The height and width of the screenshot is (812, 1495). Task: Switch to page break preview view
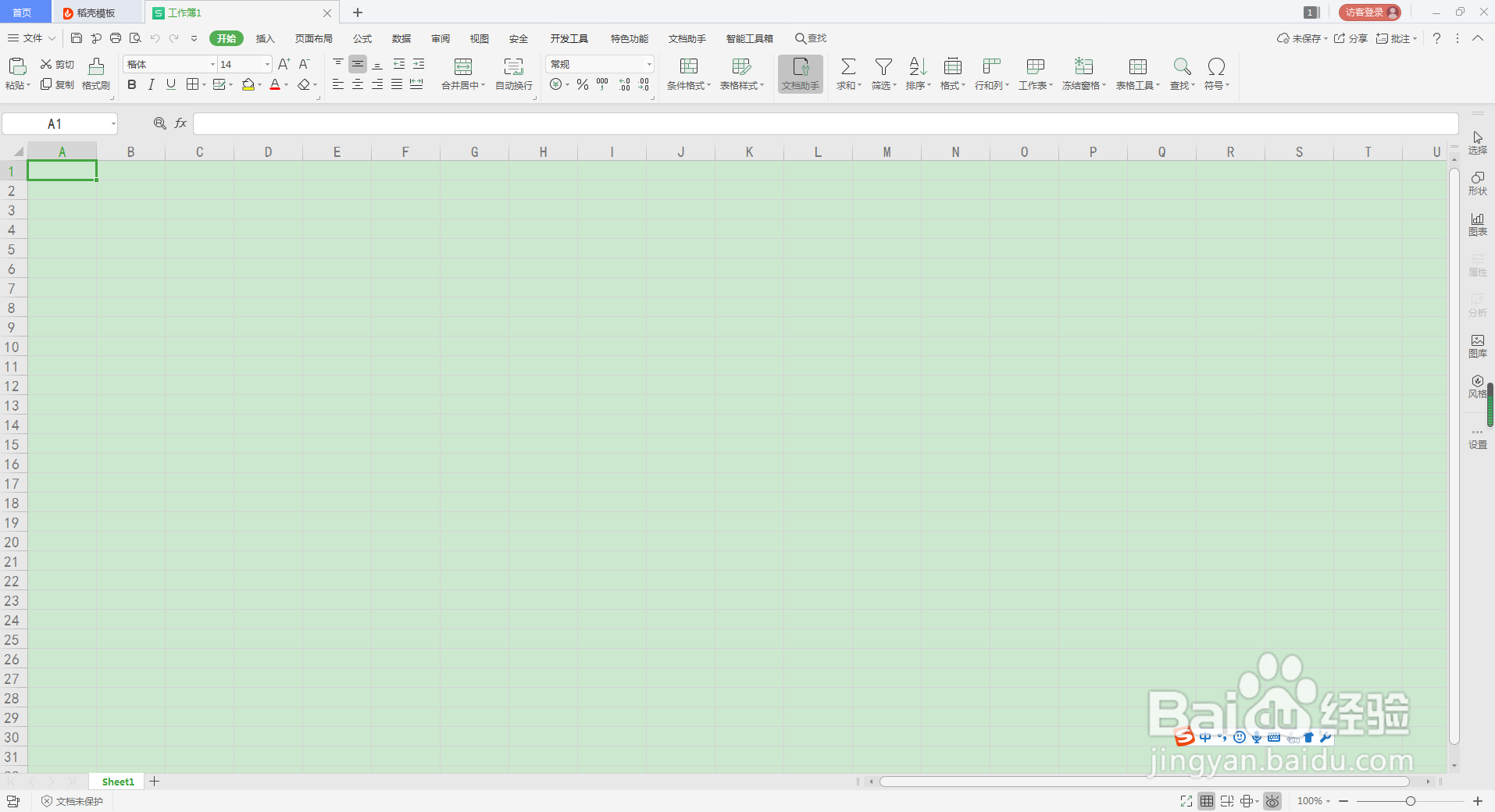[x=1227, y=801]
